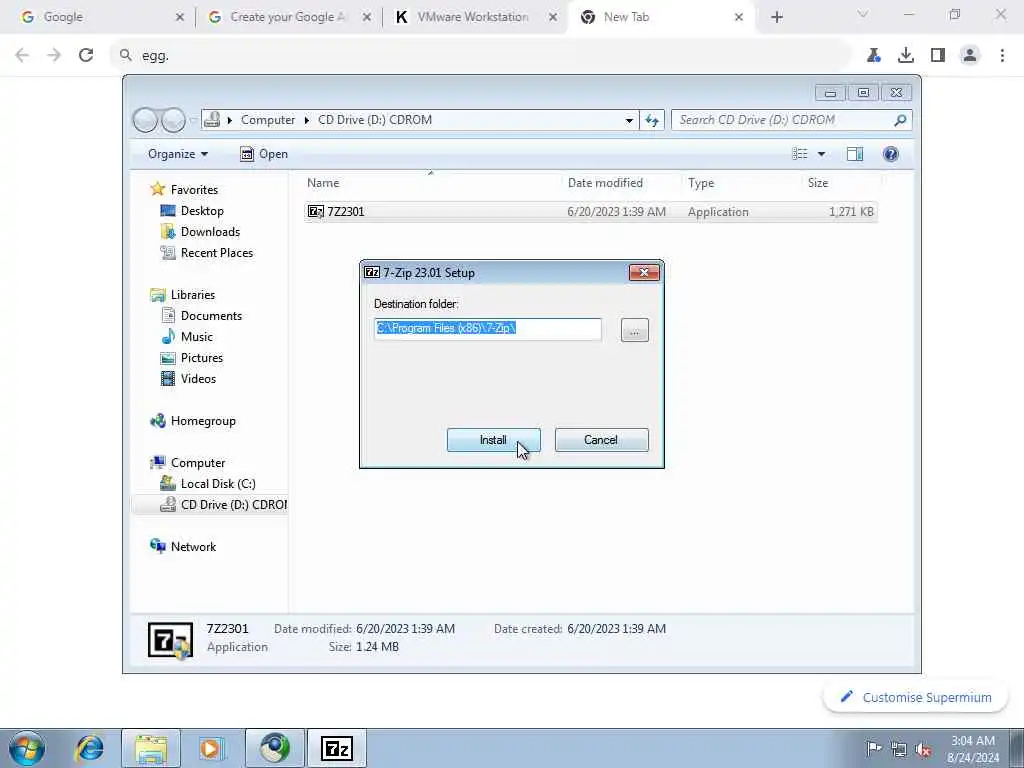This screenshot has height=768, width=1024.
Task: Launch Internet Explorer from the taskbar
Action: pos(89,748)
